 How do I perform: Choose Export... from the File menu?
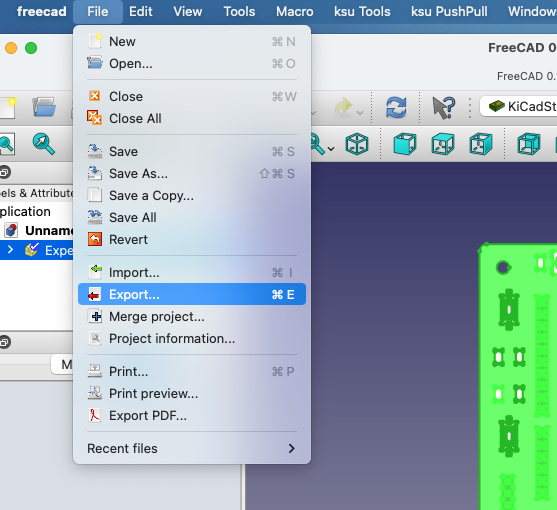point(192,294)
